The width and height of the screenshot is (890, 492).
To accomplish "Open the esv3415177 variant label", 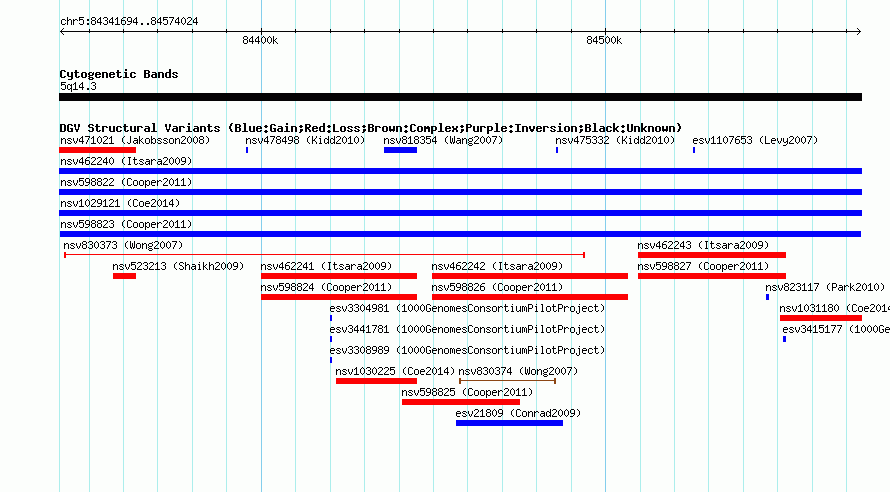I will 836,329.
